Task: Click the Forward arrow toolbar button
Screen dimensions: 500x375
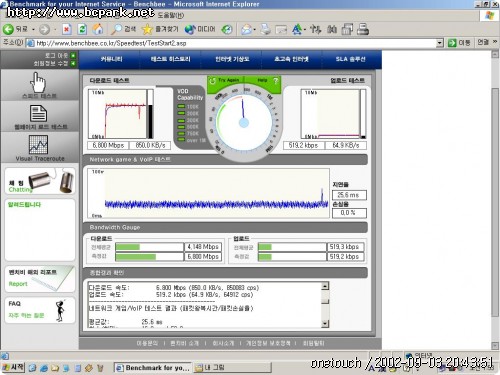Action: 44,29
